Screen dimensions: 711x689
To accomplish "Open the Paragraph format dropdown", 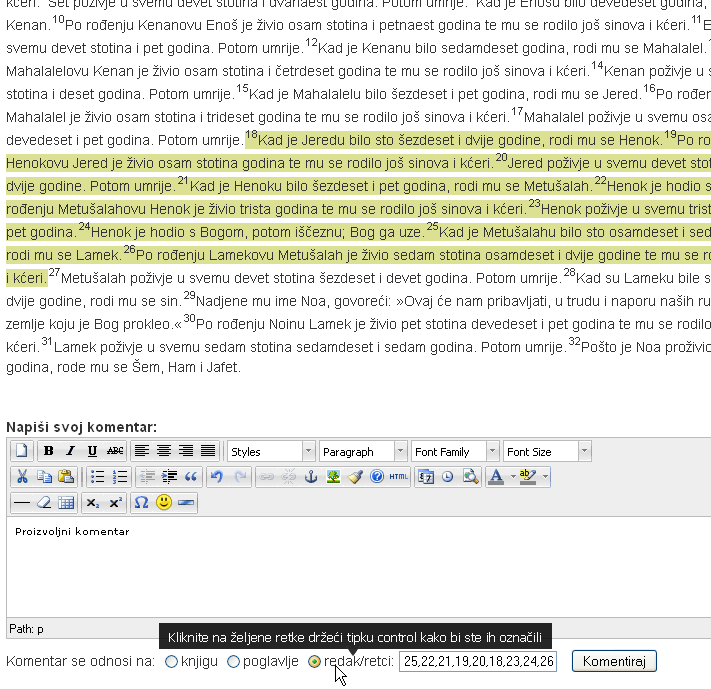I will tap(362, 452).
